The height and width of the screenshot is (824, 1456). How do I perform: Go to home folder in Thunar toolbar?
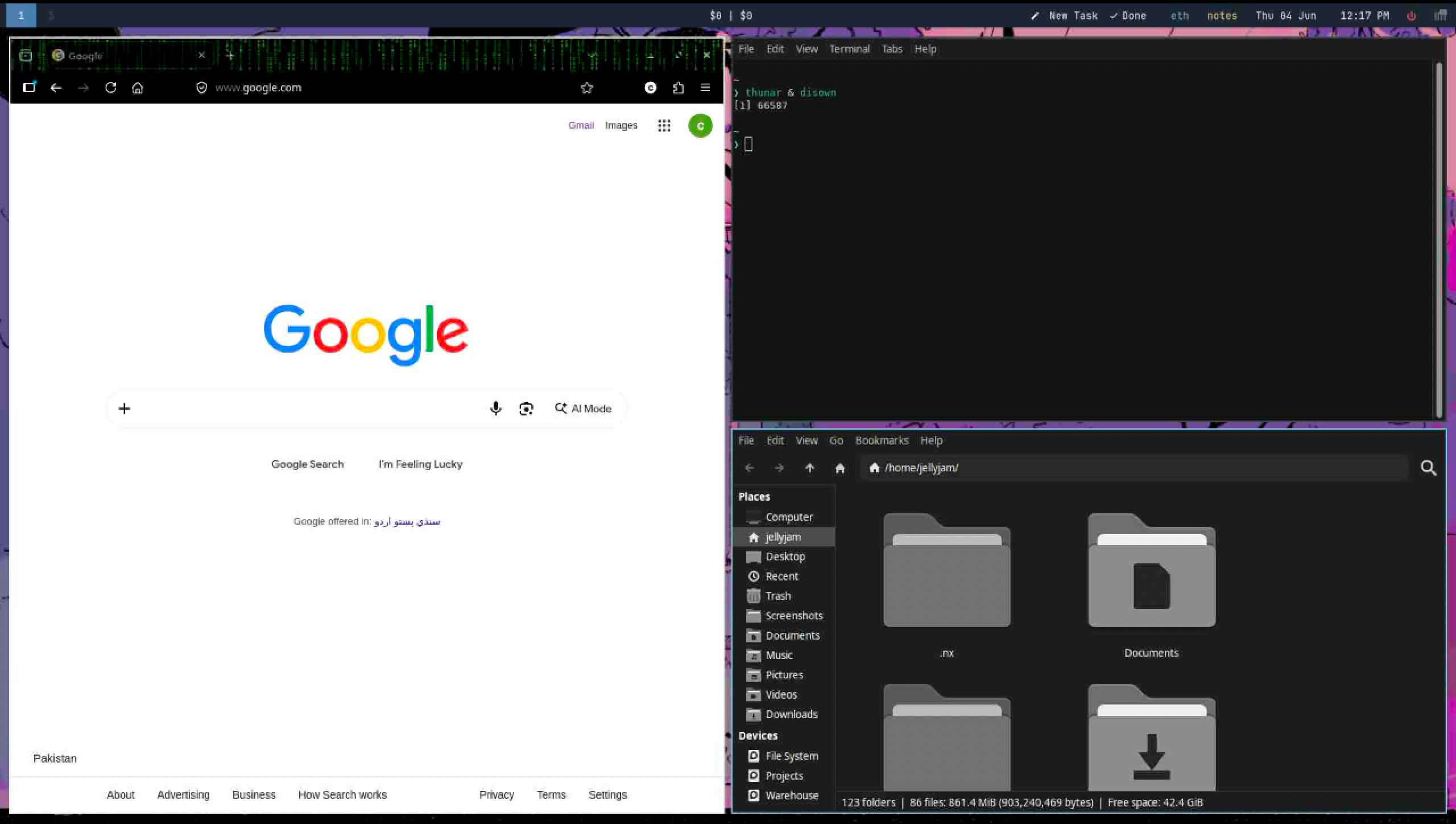tap(840, 468)
